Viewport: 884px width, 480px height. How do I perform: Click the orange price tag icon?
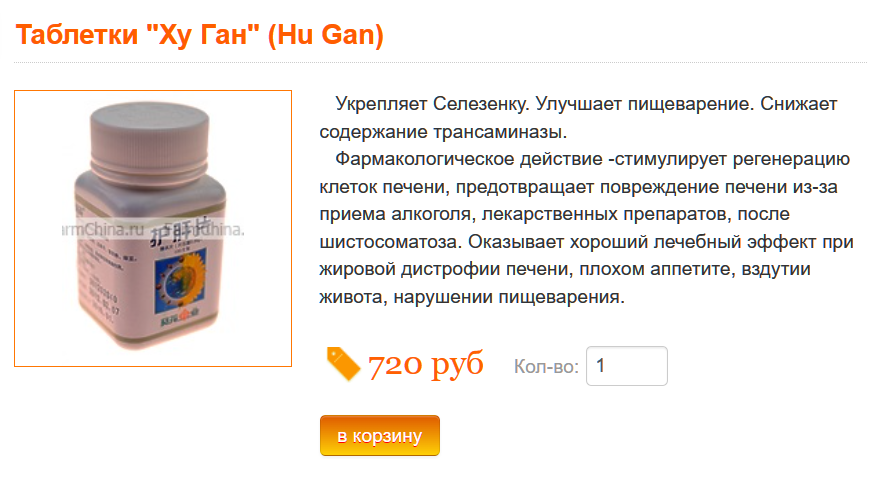343,364
